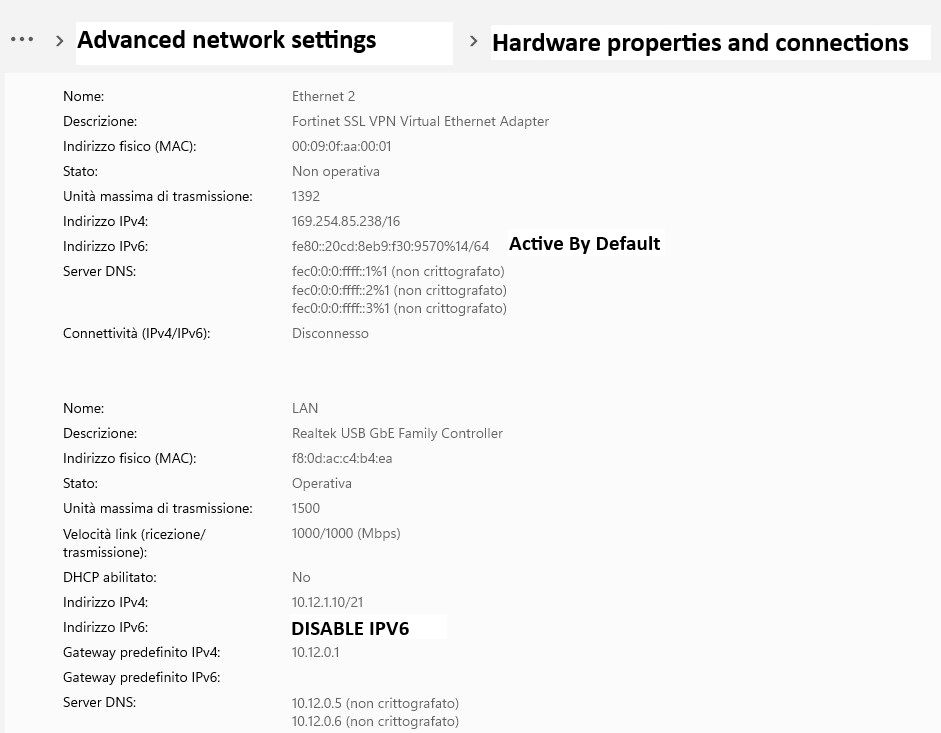Click the Disconnesso connectivity value
Screen dimensions: 941x733
pos(330,334)
